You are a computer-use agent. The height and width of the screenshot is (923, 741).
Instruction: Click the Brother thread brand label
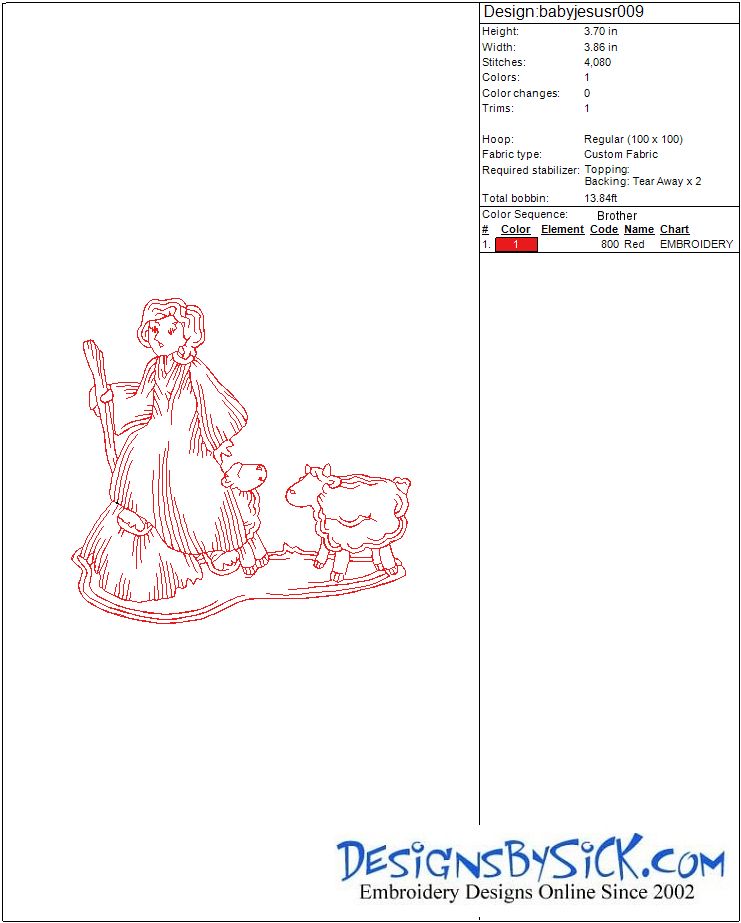coord(617,215)
